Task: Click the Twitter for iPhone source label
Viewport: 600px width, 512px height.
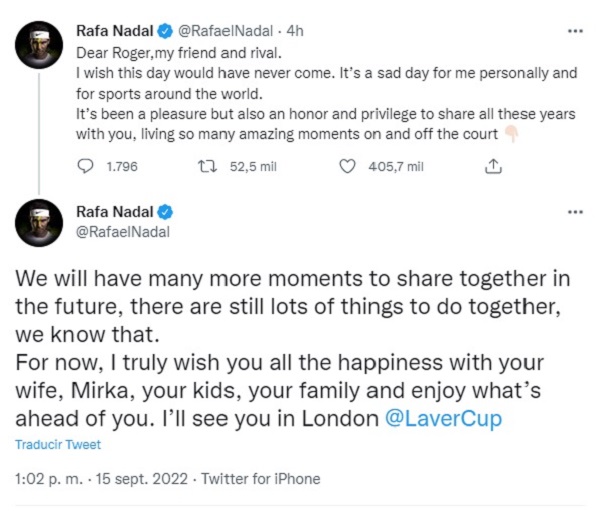Action: pos(260,479)
